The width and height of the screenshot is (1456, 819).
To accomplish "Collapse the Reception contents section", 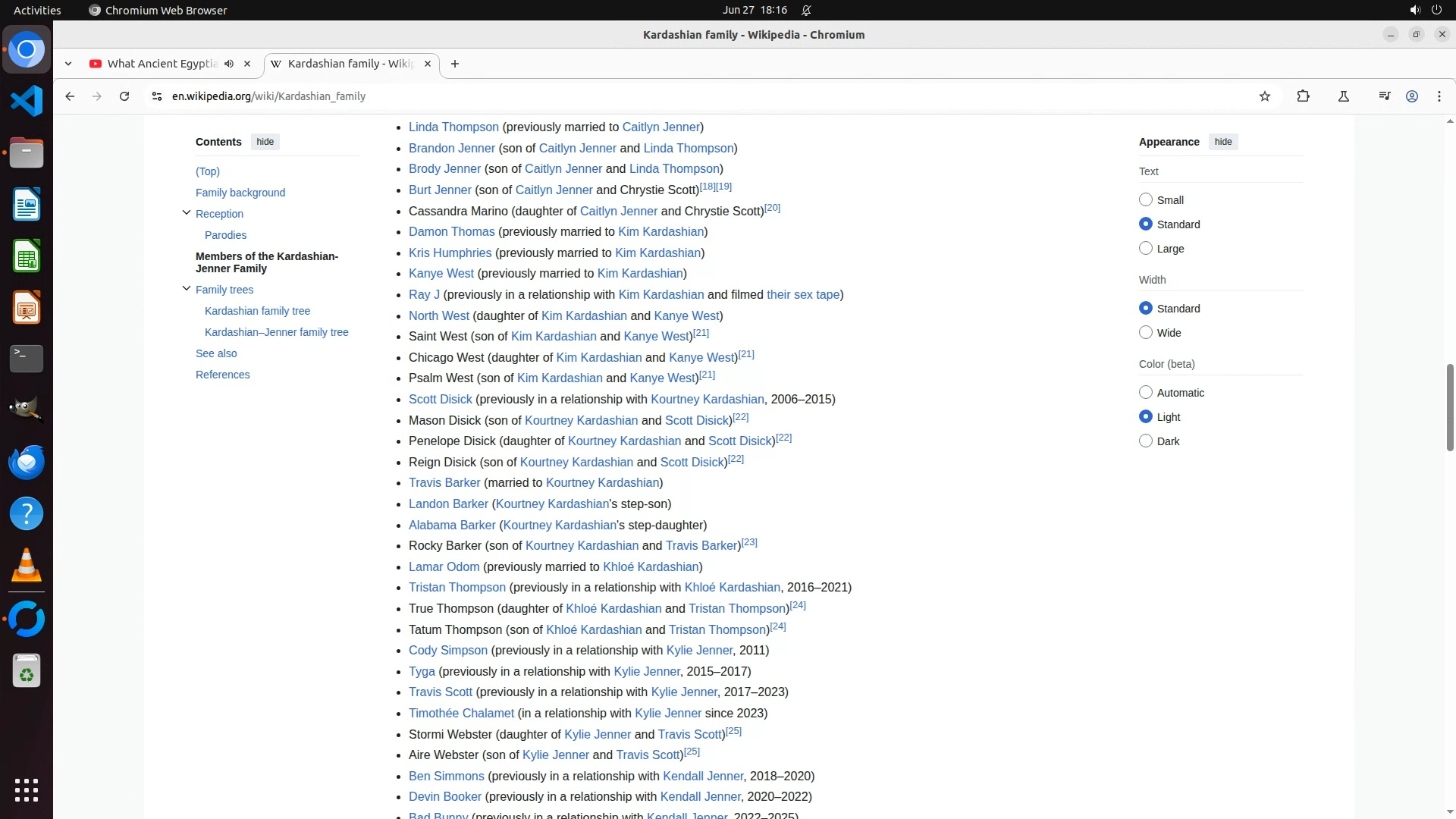I will coord(187,213).
